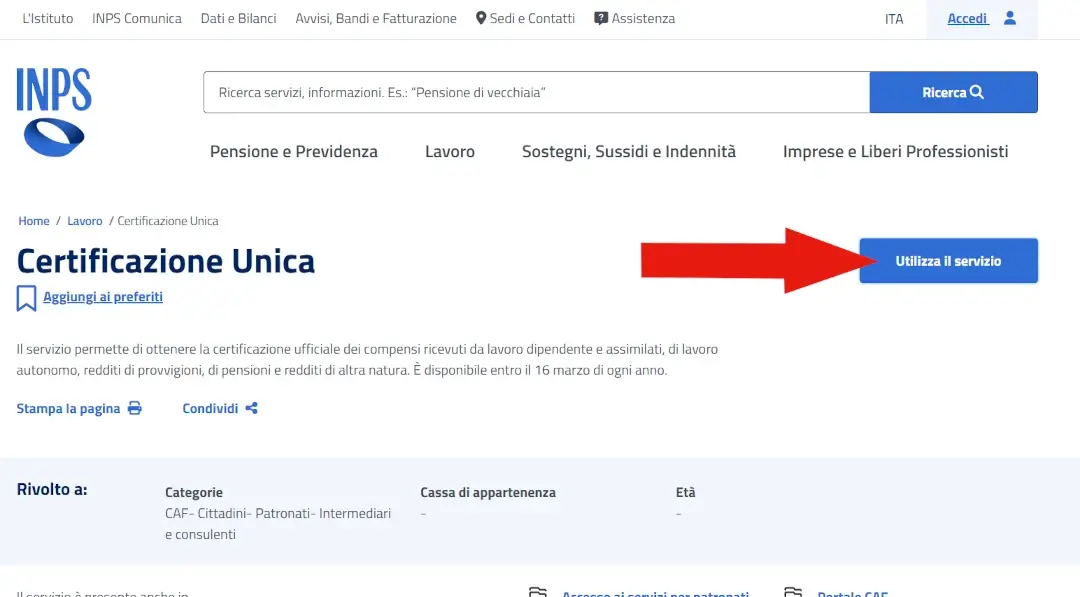Open Pensione e Previdenza menu
Image resolution: width=1080 pixels, height=597 pixels.
pyautogui.click(x=294, y=151)
